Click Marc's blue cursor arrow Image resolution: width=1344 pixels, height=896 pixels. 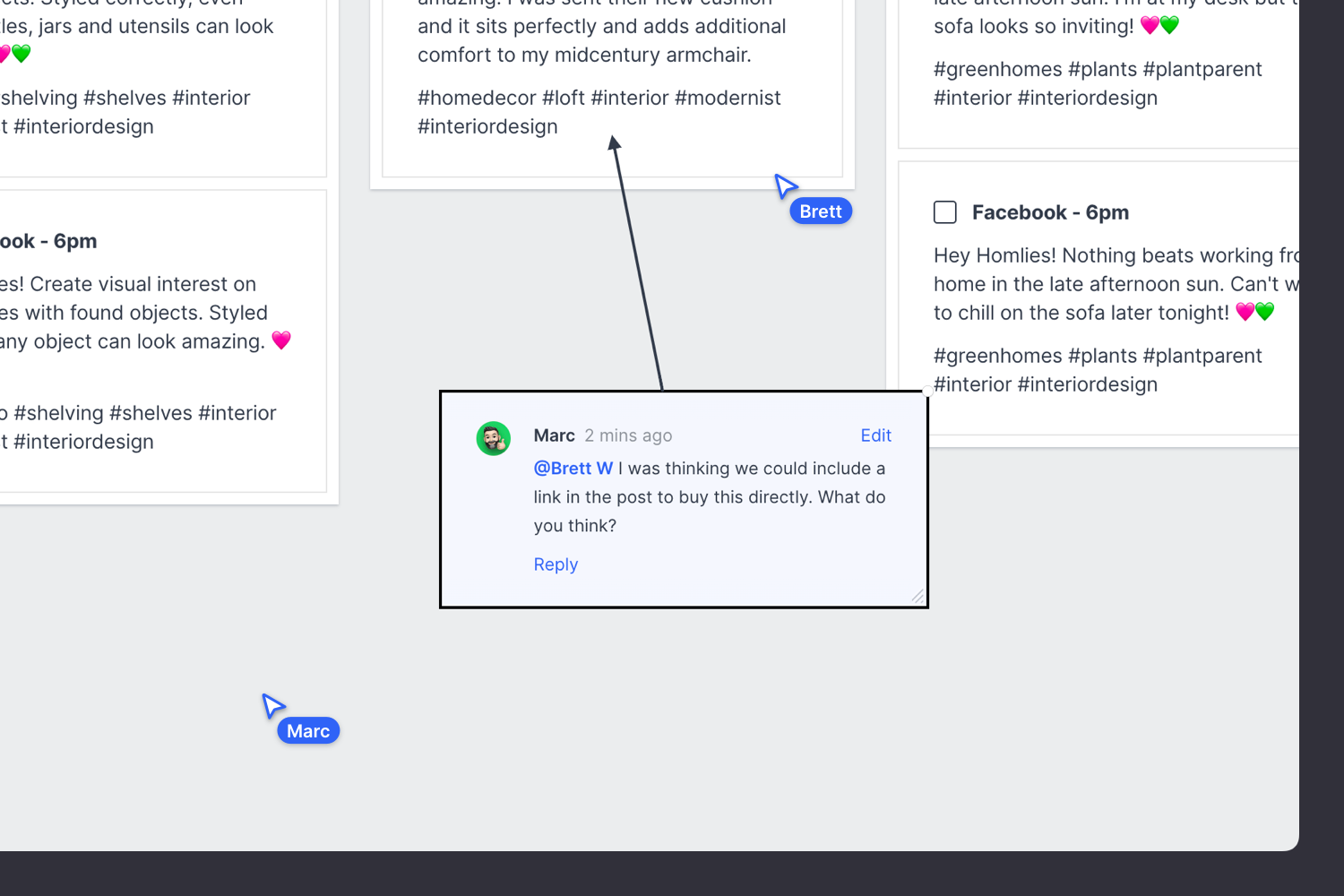[272, 705]
